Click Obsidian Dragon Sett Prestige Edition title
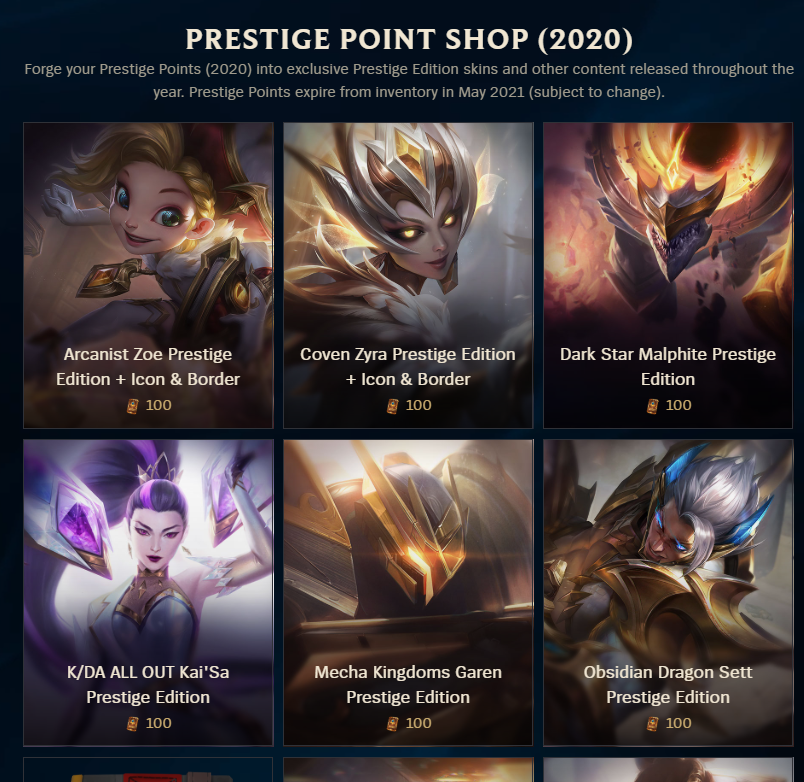 (668, 685)
